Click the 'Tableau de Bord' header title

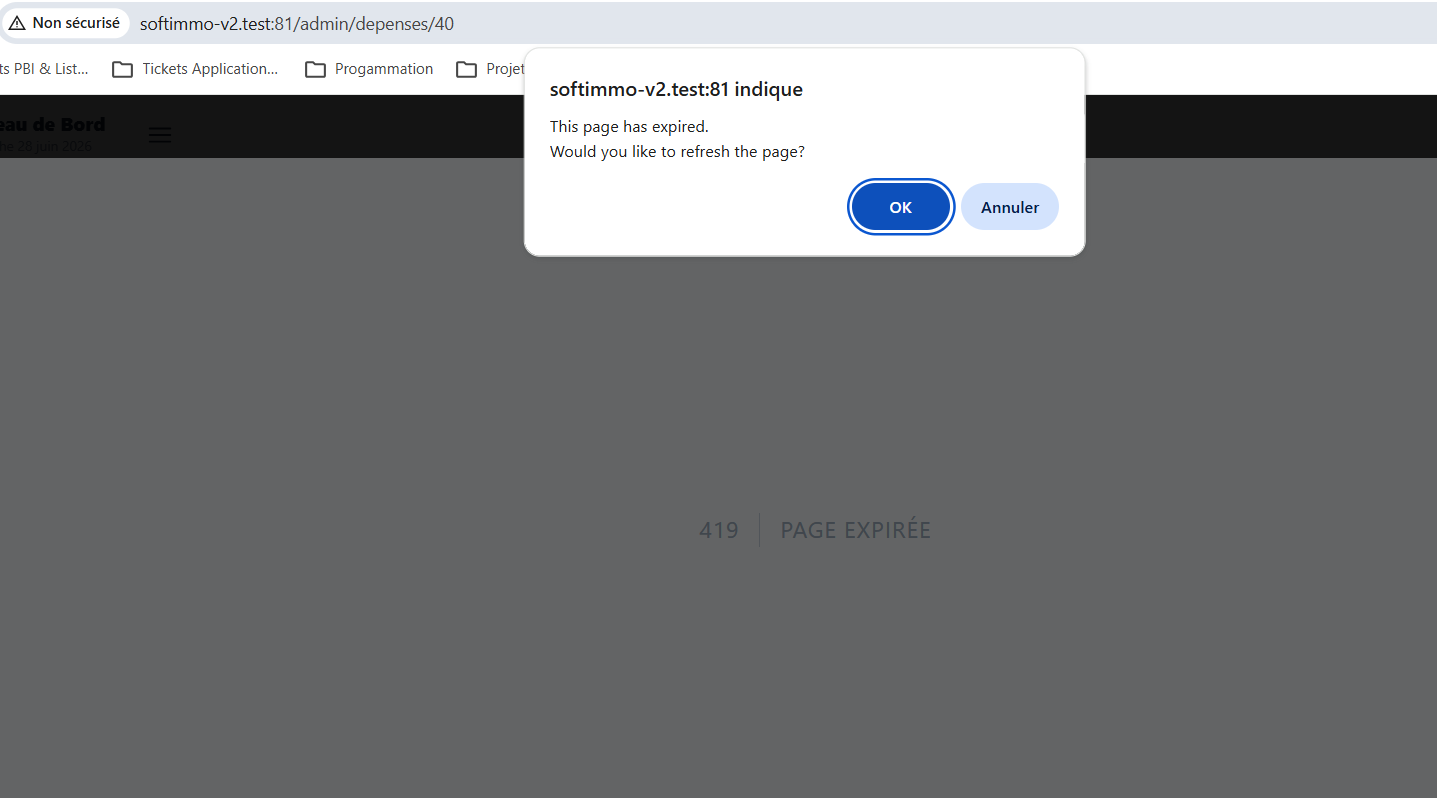point(52,124)
